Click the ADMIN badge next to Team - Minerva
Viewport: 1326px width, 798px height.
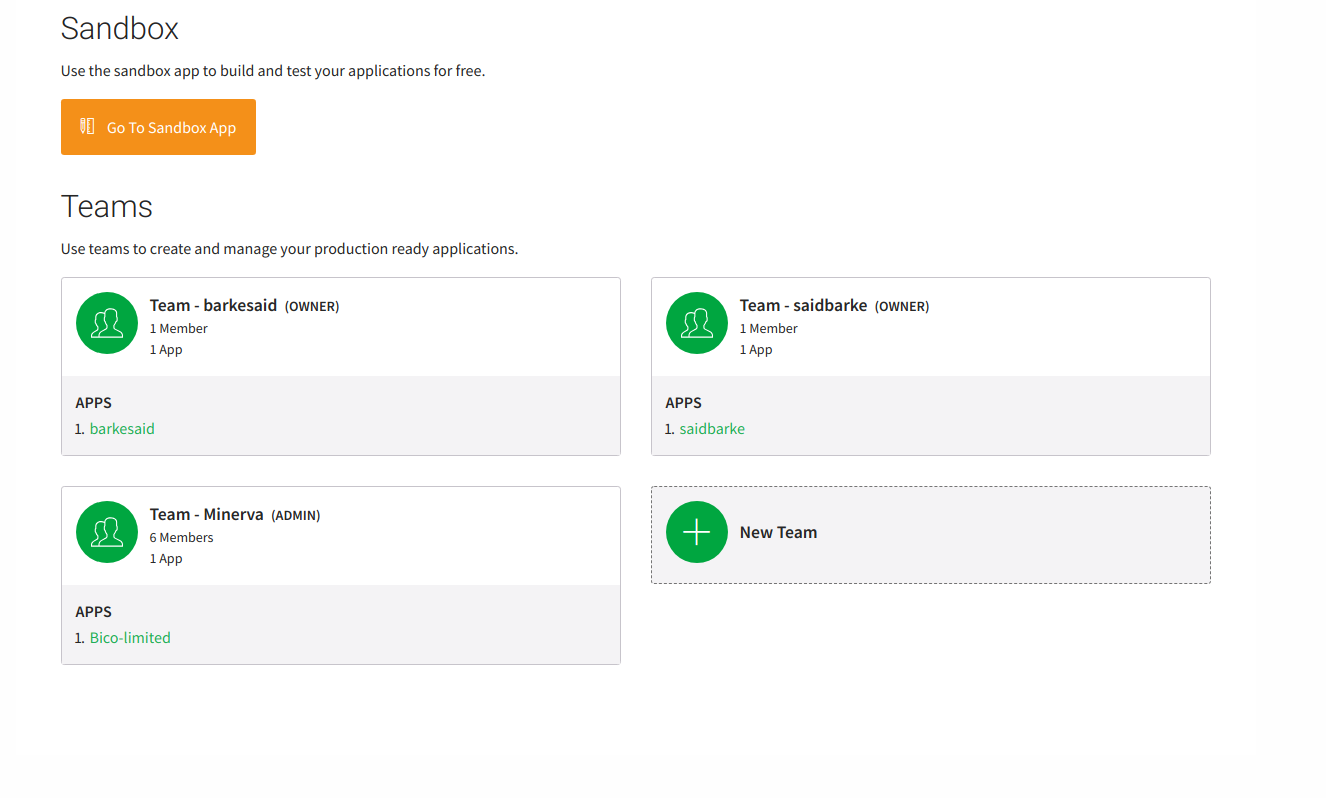pyautogui.click(x=296, y=516)
